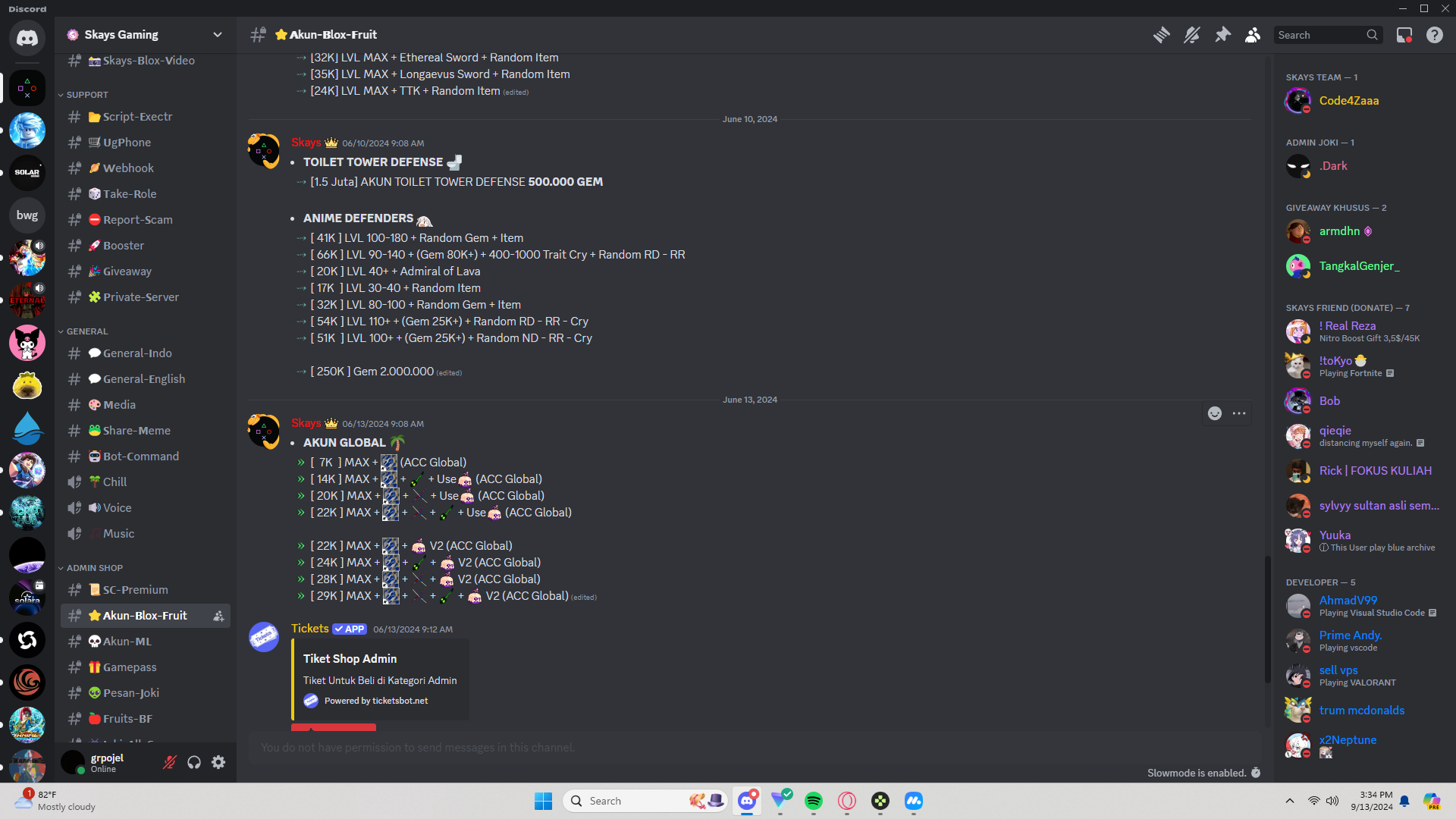Open the Gamepass channel

click(146, 667)
